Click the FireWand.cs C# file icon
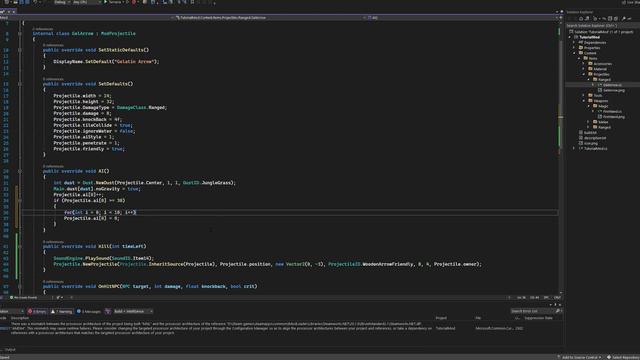 (600, 111)
